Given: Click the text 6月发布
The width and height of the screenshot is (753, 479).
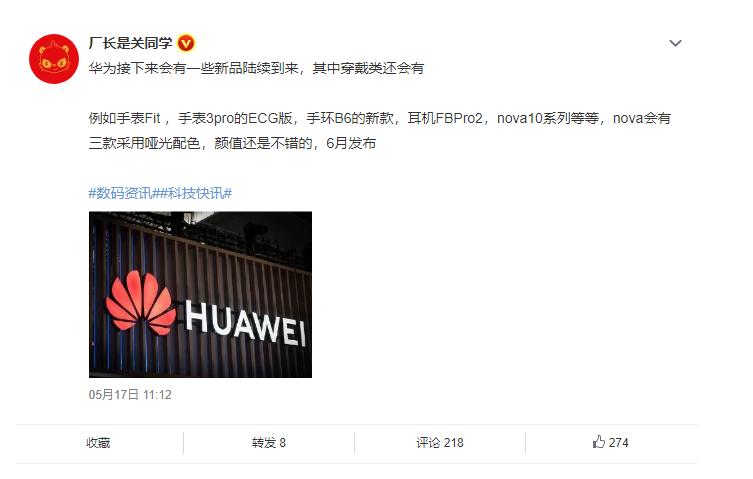Looking at the screenshot, I should 351,143.
